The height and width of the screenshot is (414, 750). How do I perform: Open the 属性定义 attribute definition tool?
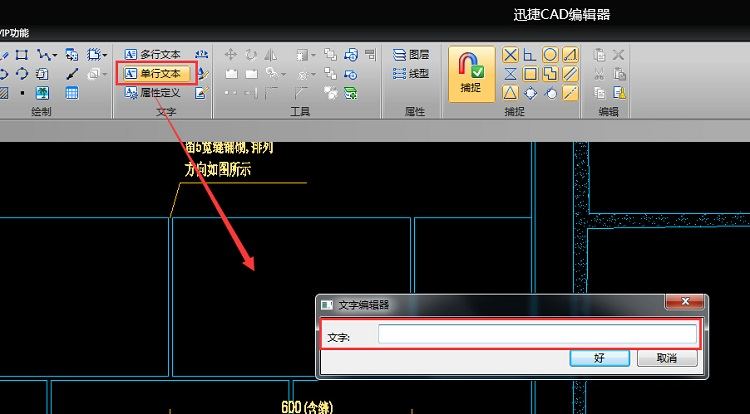[154, 93]
